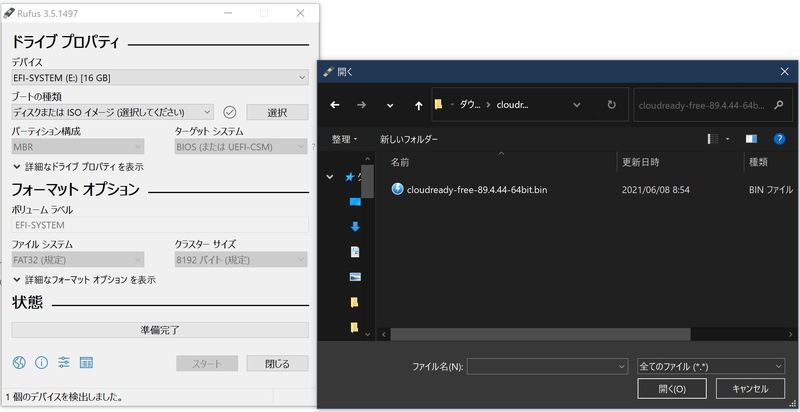Click the 準備完了 progress bar
Image resolution: width=800 pixels, height=412 pixels.
[160, 330]
